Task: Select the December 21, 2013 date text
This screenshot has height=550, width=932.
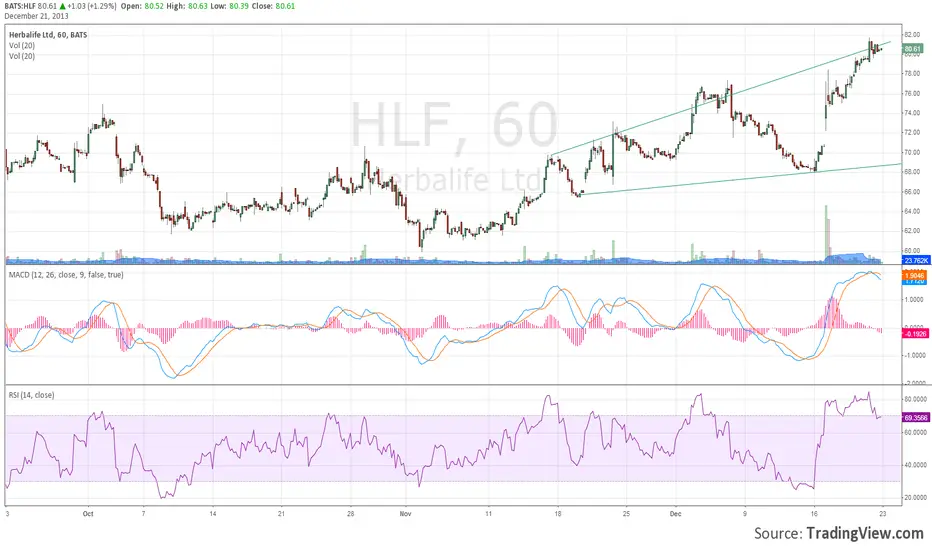Action: pyautogui.click(x=36, y=16)
